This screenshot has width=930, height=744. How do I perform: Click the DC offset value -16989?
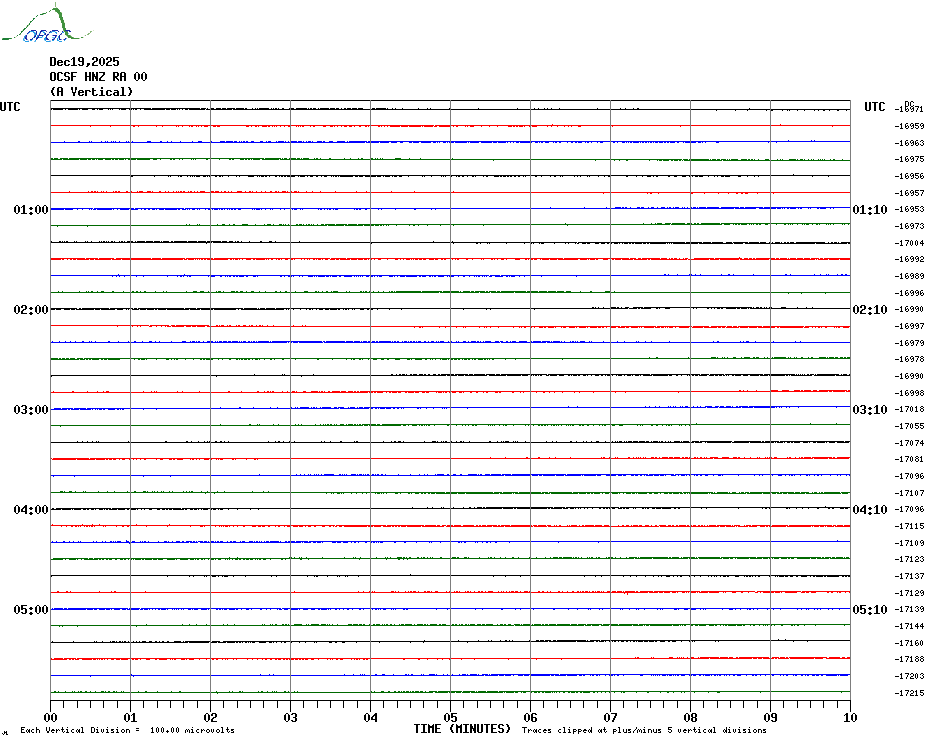tap(909, 276)
